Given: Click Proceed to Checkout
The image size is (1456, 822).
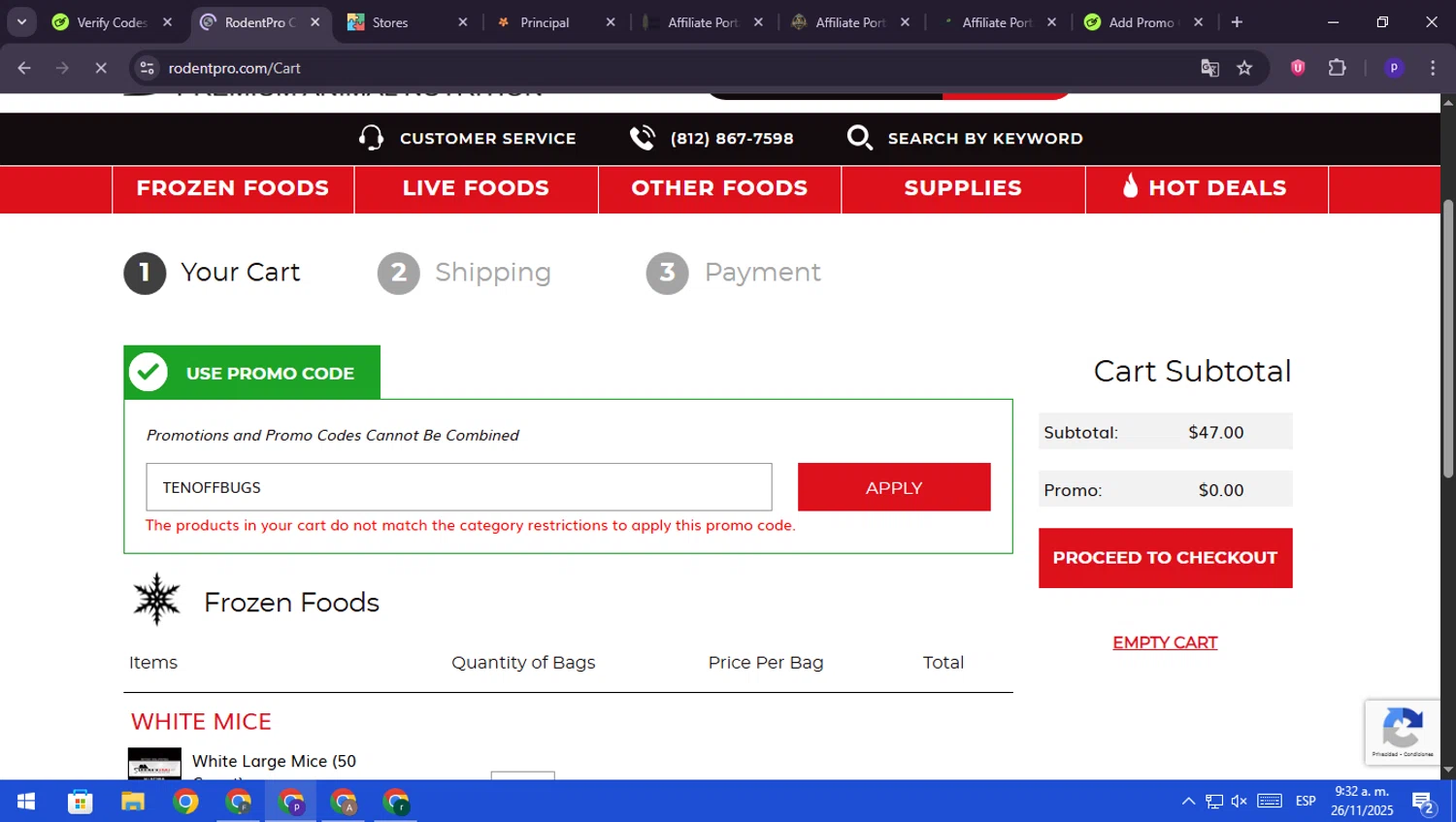Looking at the screenshot, I should pos(1165,558).
